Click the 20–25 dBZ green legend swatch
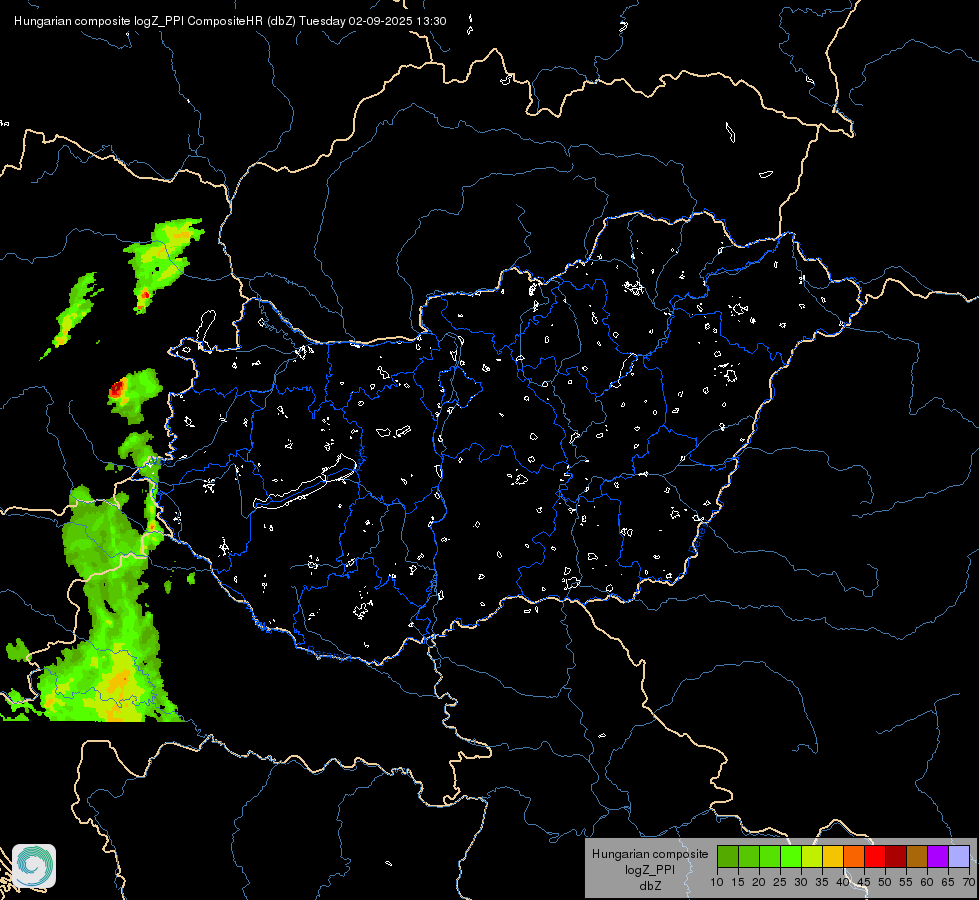This screenshot has width=979, height=900. tap(770, 856)
